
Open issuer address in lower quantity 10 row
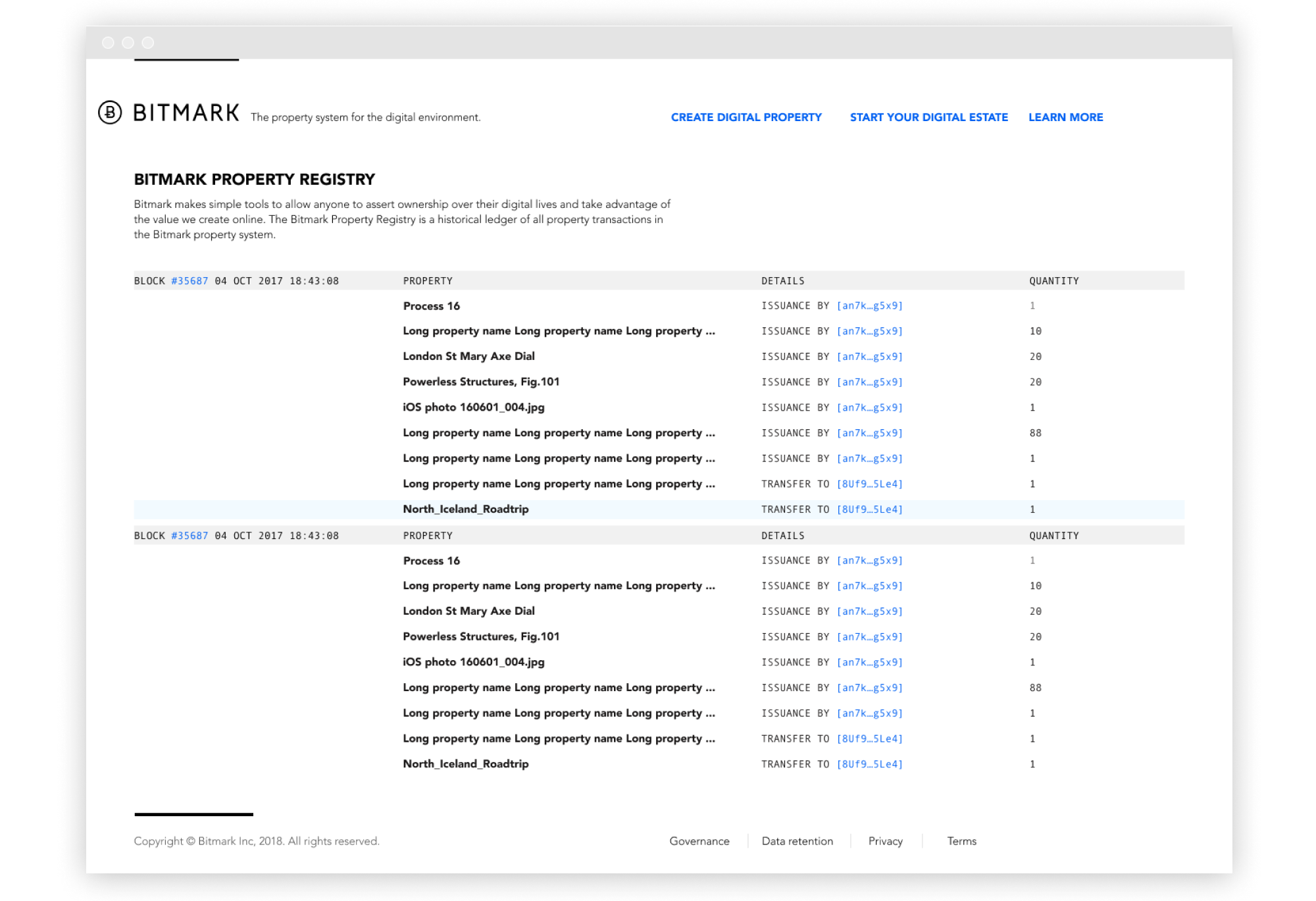point(870,586)
